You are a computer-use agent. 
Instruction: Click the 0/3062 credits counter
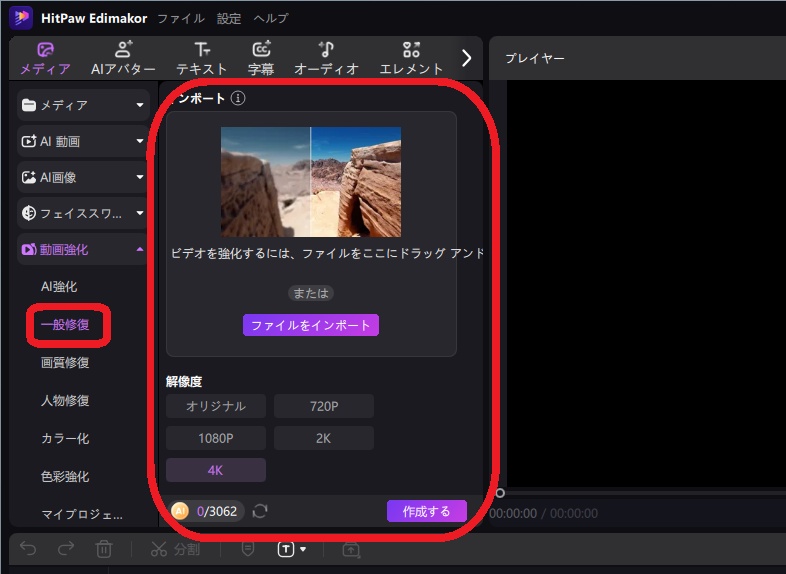(x=217, y=511)
